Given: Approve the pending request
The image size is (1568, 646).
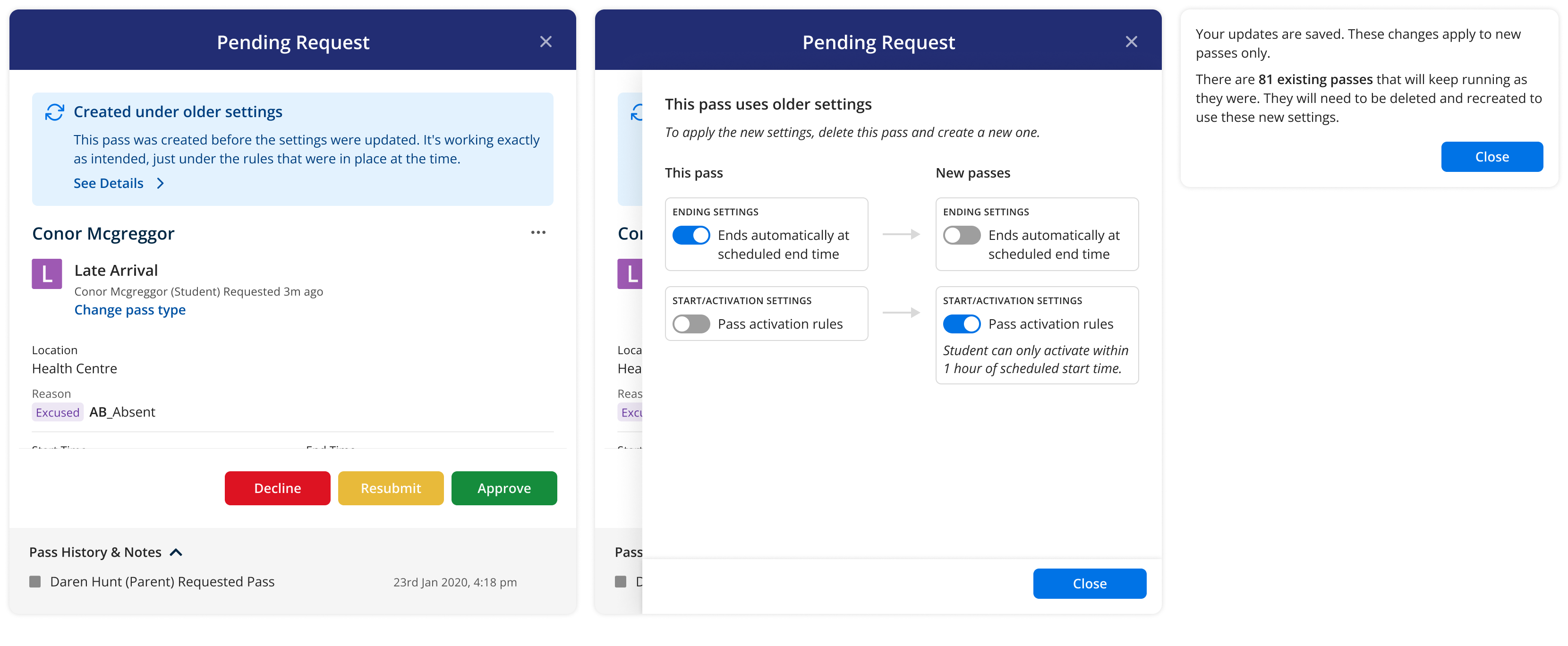Looking at the screenshot, I should tap(504, 488).
